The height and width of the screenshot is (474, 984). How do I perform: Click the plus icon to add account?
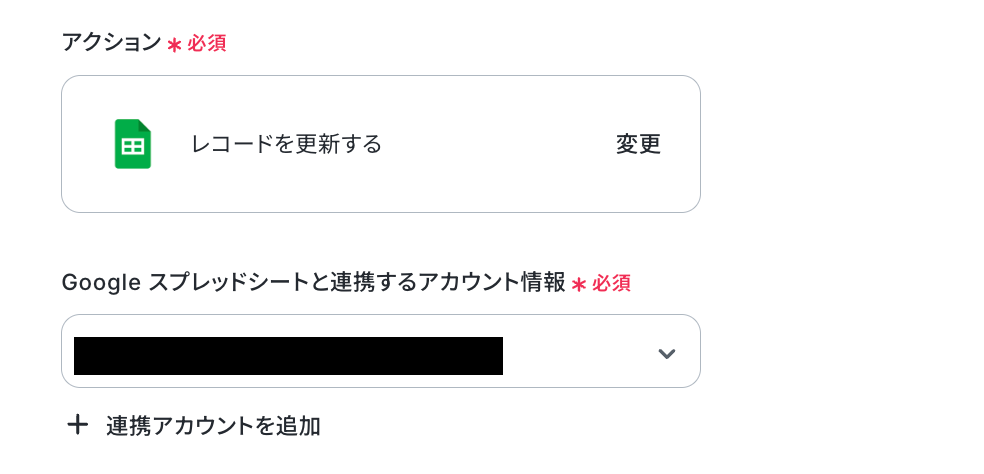77,425
